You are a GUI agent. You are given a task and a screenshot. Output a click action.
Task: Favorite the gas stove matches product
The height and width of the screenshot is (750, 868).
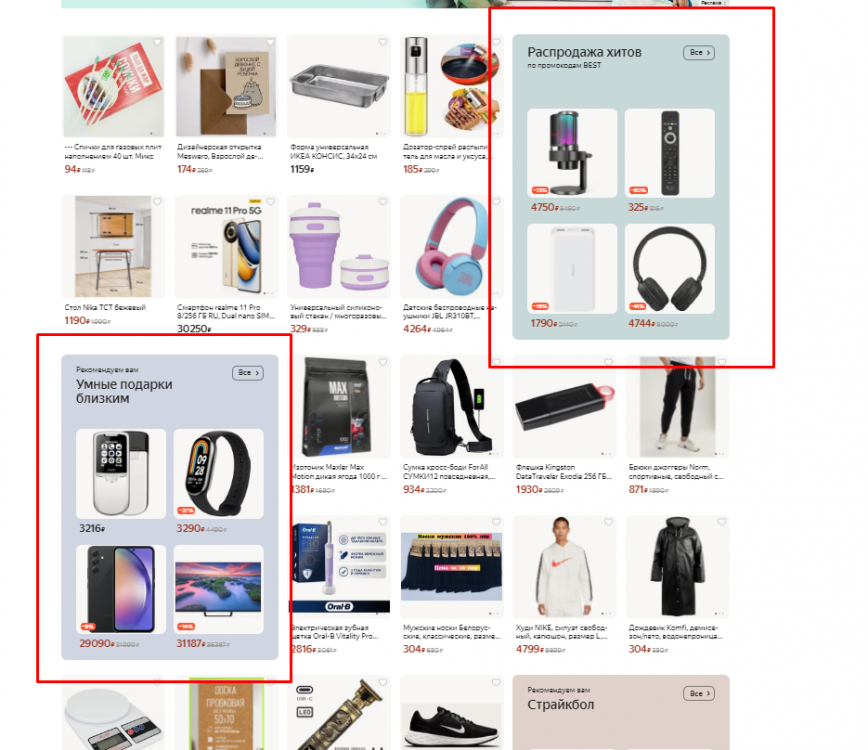point(157,42)
